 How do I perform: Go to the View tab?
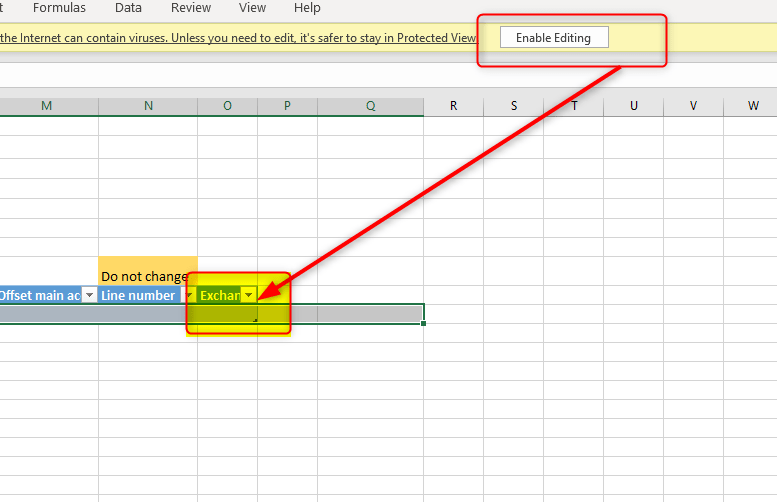click(x=252, y=8)
